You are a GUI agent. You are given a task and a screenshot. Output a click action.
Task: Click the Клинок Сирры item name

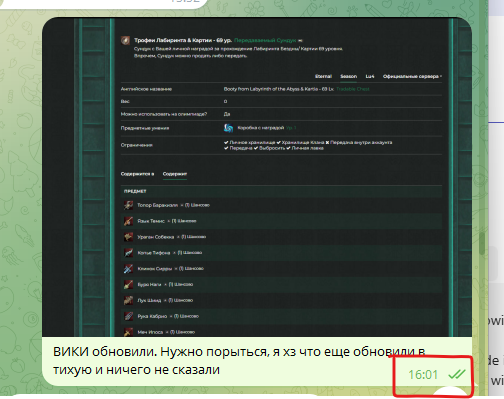tap(155, 269)
